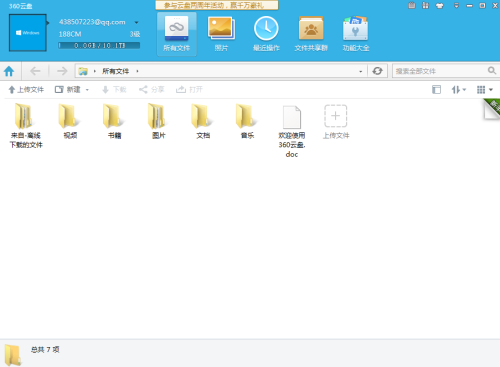Viewport: 500px width, 367px height.
Task: Expand account dropdown next to email
Action: click(136, 23)
